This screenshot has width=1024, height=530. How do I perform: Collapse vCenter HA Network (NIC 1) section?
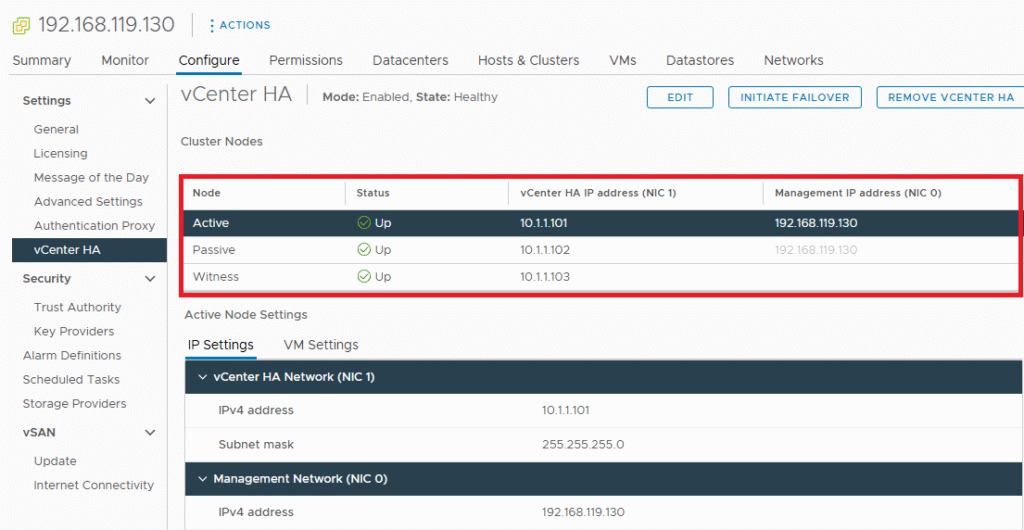pyautogui.click(x=202, y=377)
